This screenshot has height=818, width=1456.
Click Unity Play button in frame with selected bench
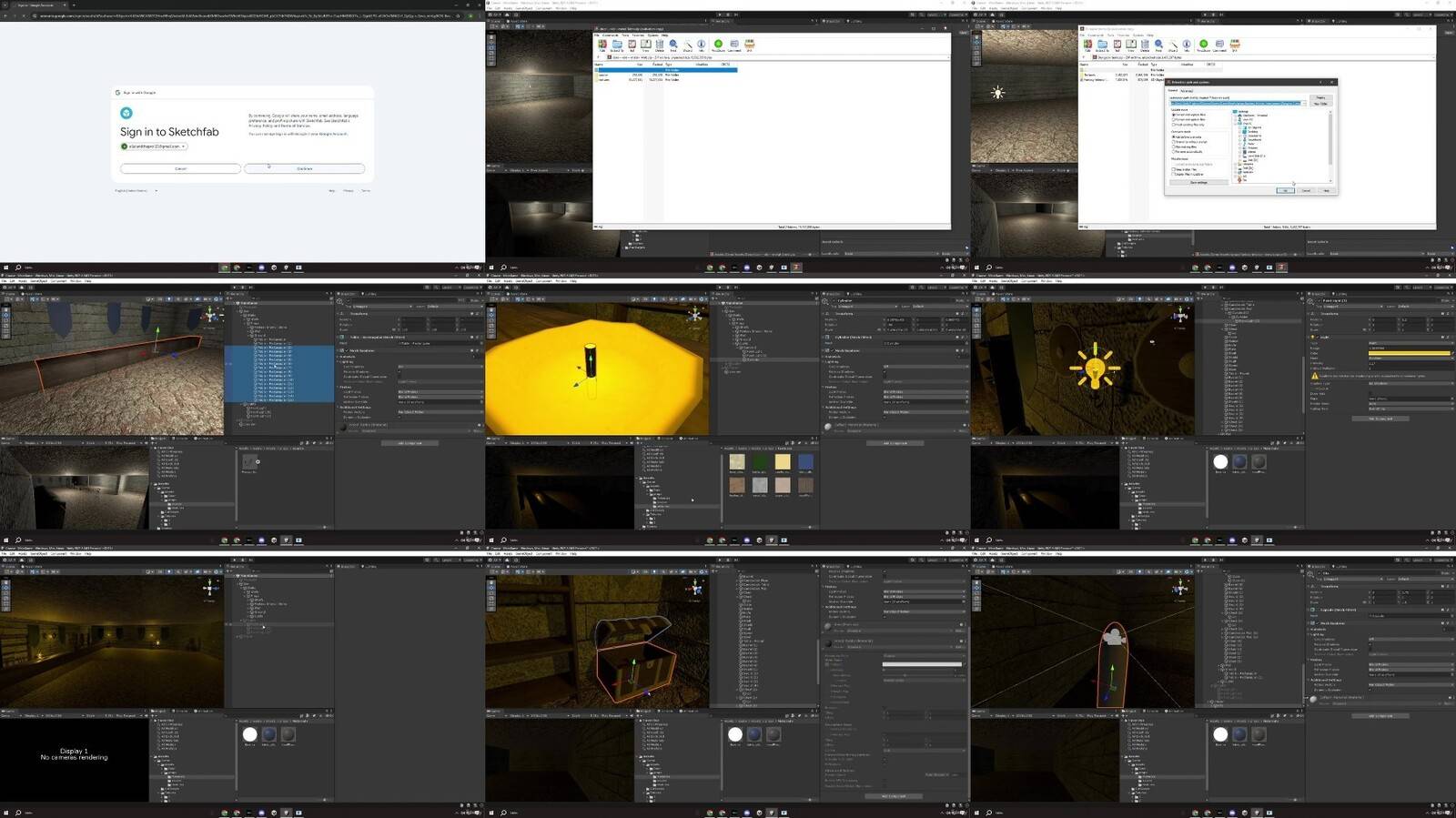pyautogui.click(x=235, y=288)
